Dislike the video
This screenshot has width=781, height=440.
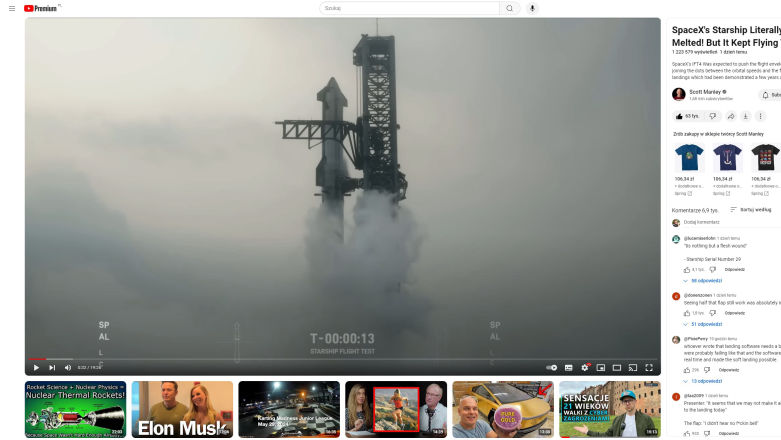tap(713, 116)
